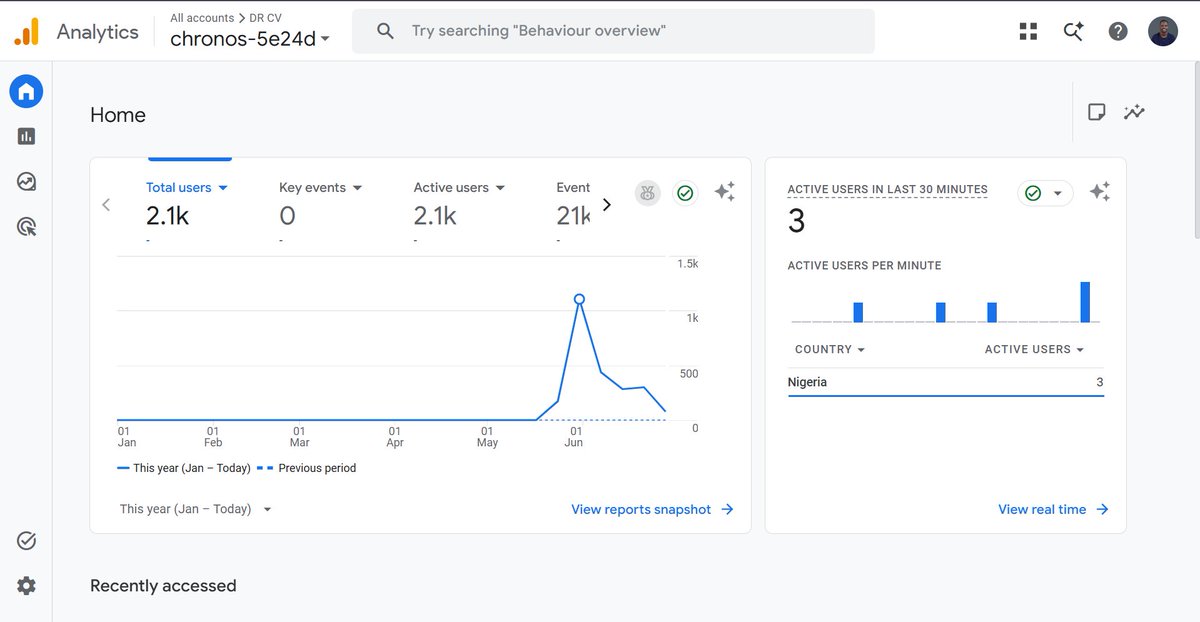Image resolution: width=1200 pixels, height=622 pixels.
Task: Click the magnifier icon in search bar
Action: [x=385, y=31]
